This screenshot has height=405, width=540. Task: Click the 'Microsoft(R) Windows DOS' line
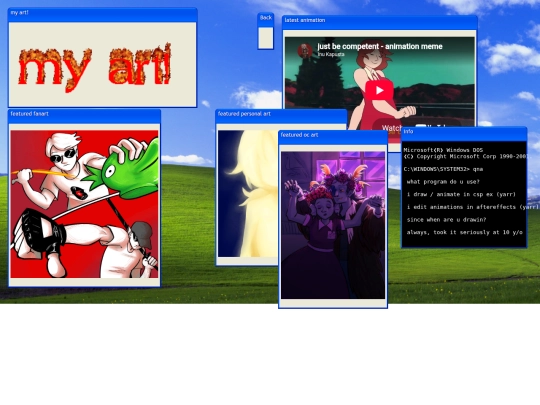click(x=443, y=150)
